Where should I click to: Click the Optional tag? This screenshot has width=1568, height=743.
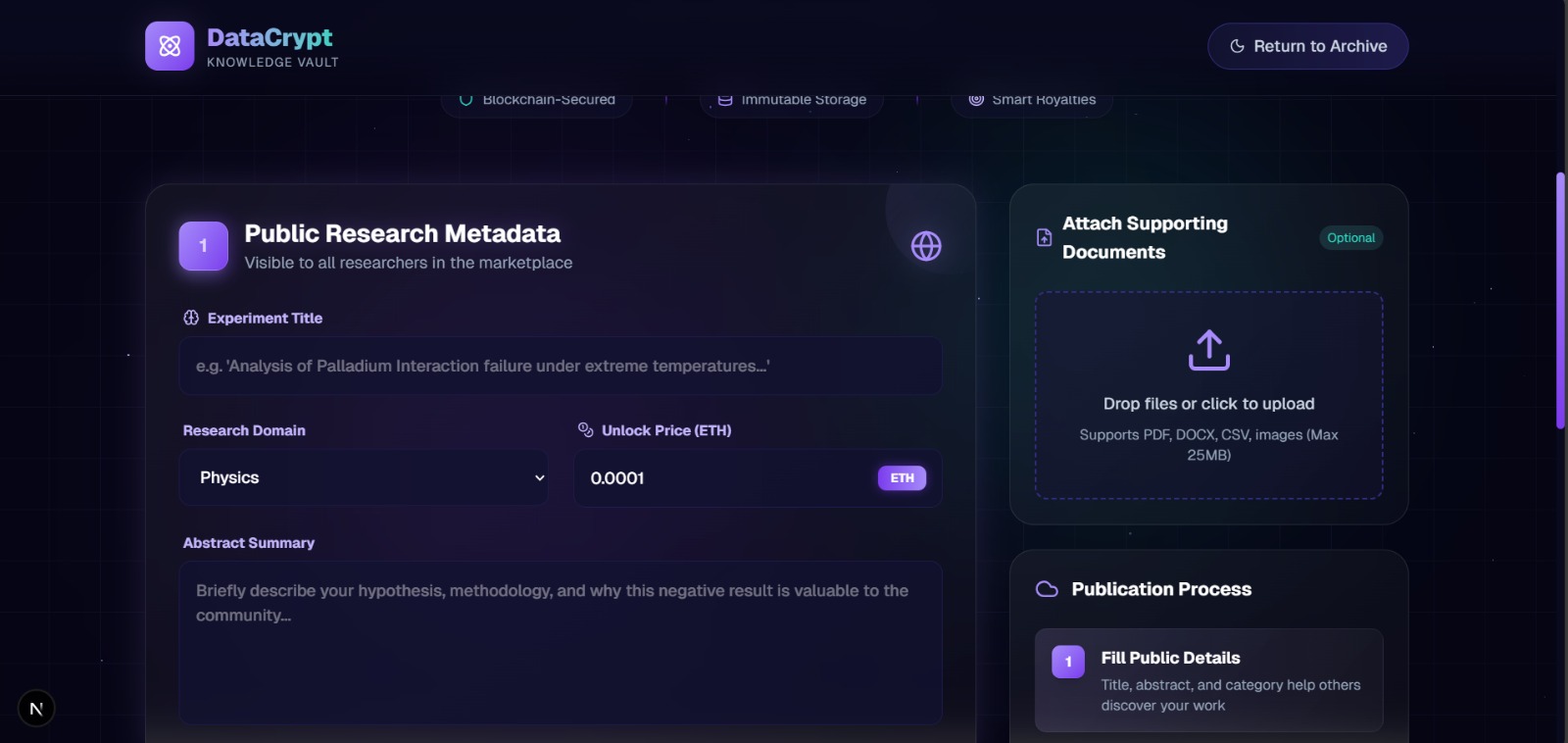(1350, 238)
